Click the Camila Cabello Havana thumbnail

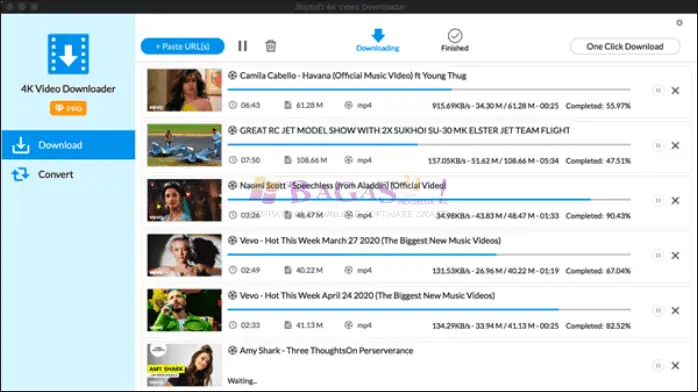184,90
